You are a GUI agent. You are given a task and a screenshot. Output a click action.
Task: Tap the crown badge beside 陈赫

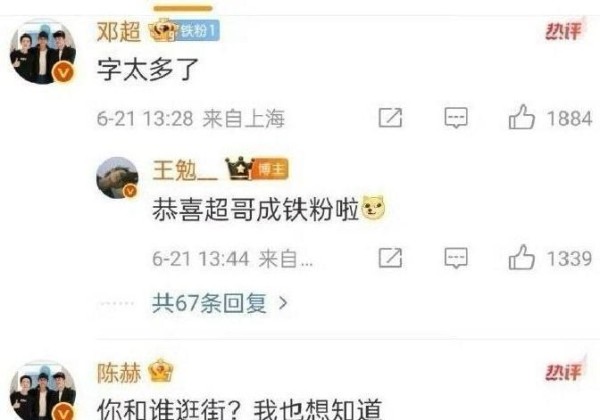(160, 371)
